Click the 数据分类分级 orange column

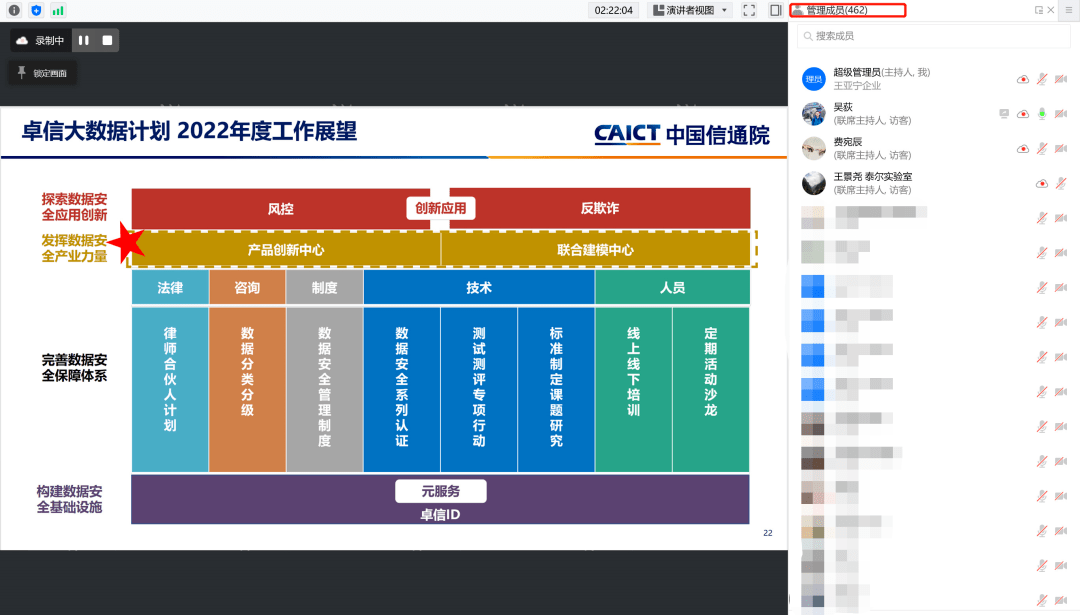247,390
